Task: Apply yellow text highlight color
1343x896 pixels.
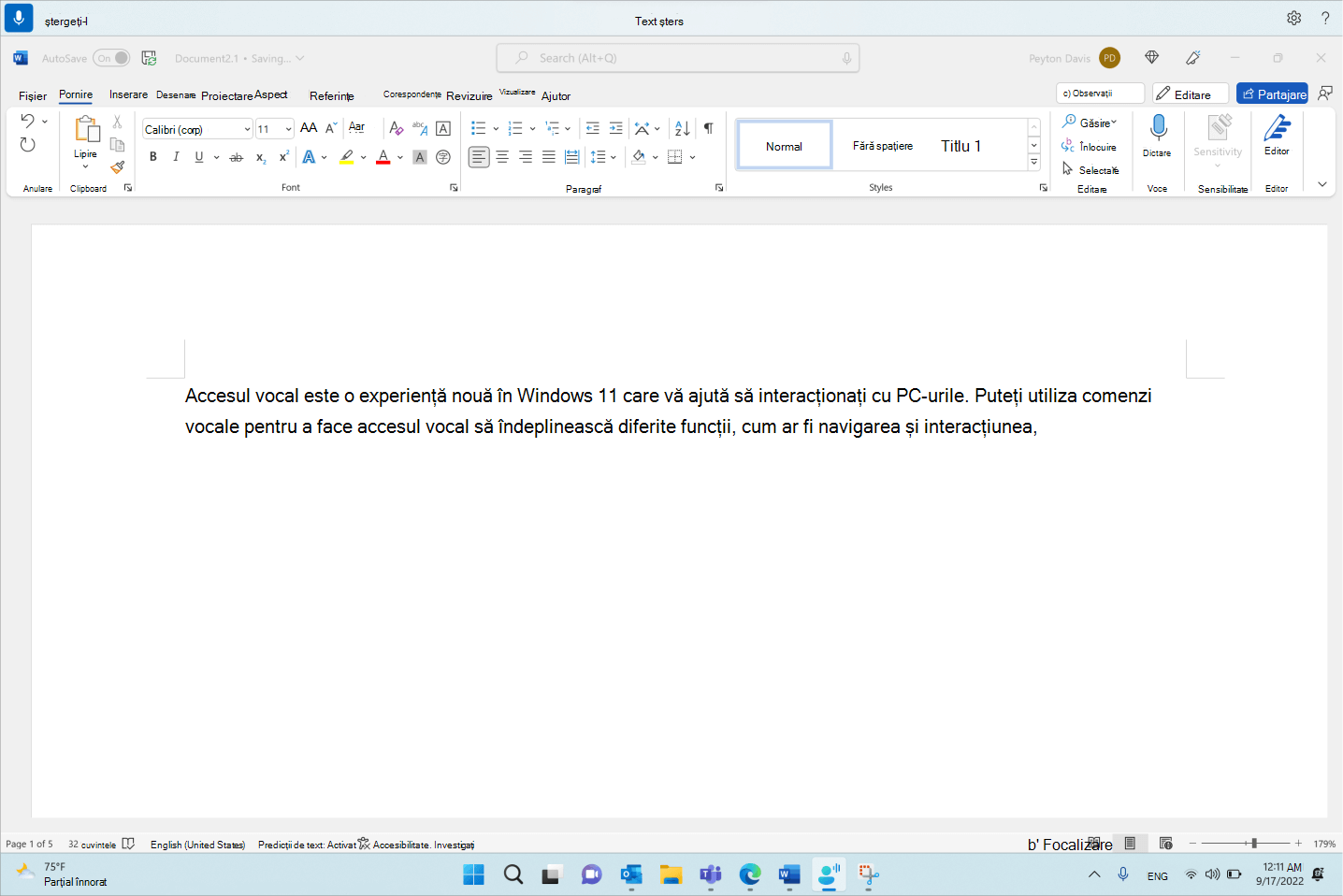Action: coord(347,157)
